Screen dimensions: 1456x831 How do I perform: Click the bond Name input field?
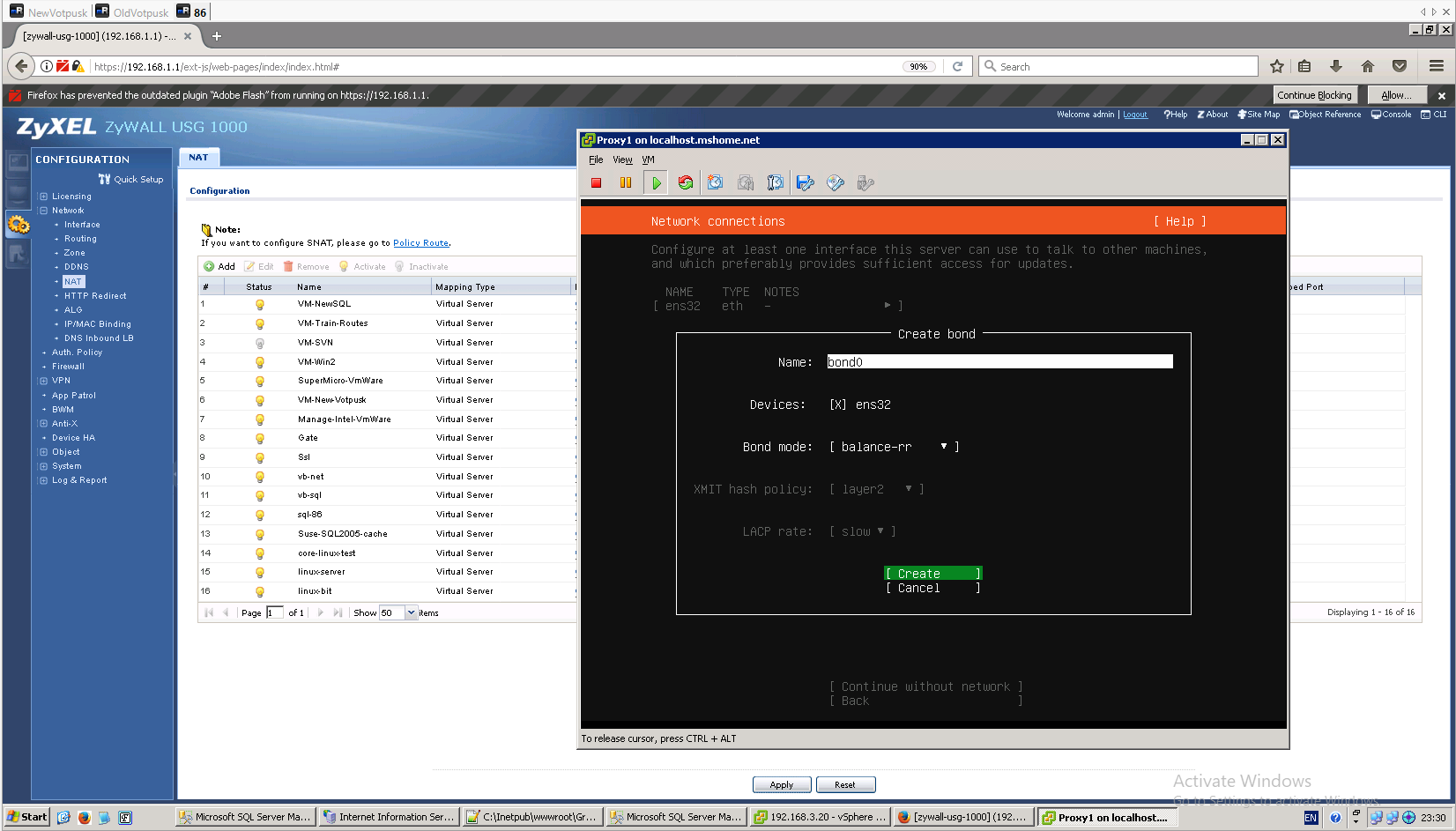1000,362
